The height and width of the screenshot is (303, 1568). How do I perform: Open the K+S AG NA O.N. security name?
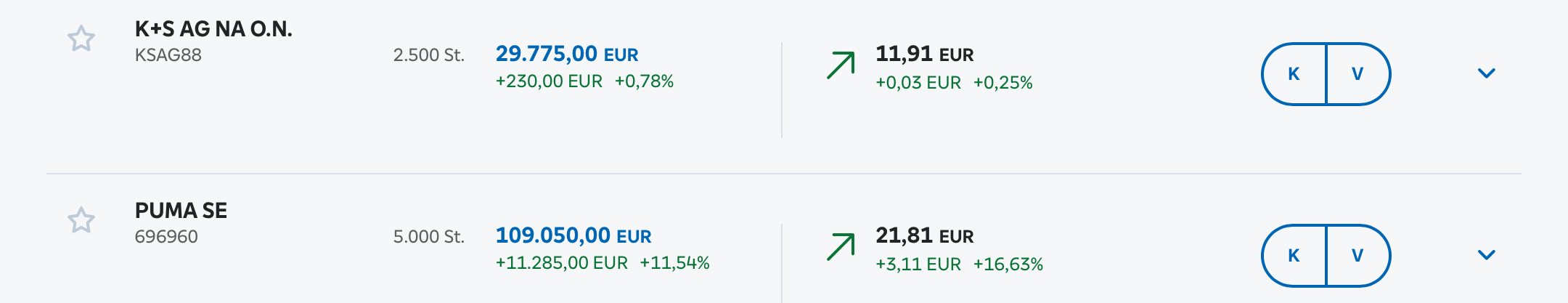tap(213, 29)
